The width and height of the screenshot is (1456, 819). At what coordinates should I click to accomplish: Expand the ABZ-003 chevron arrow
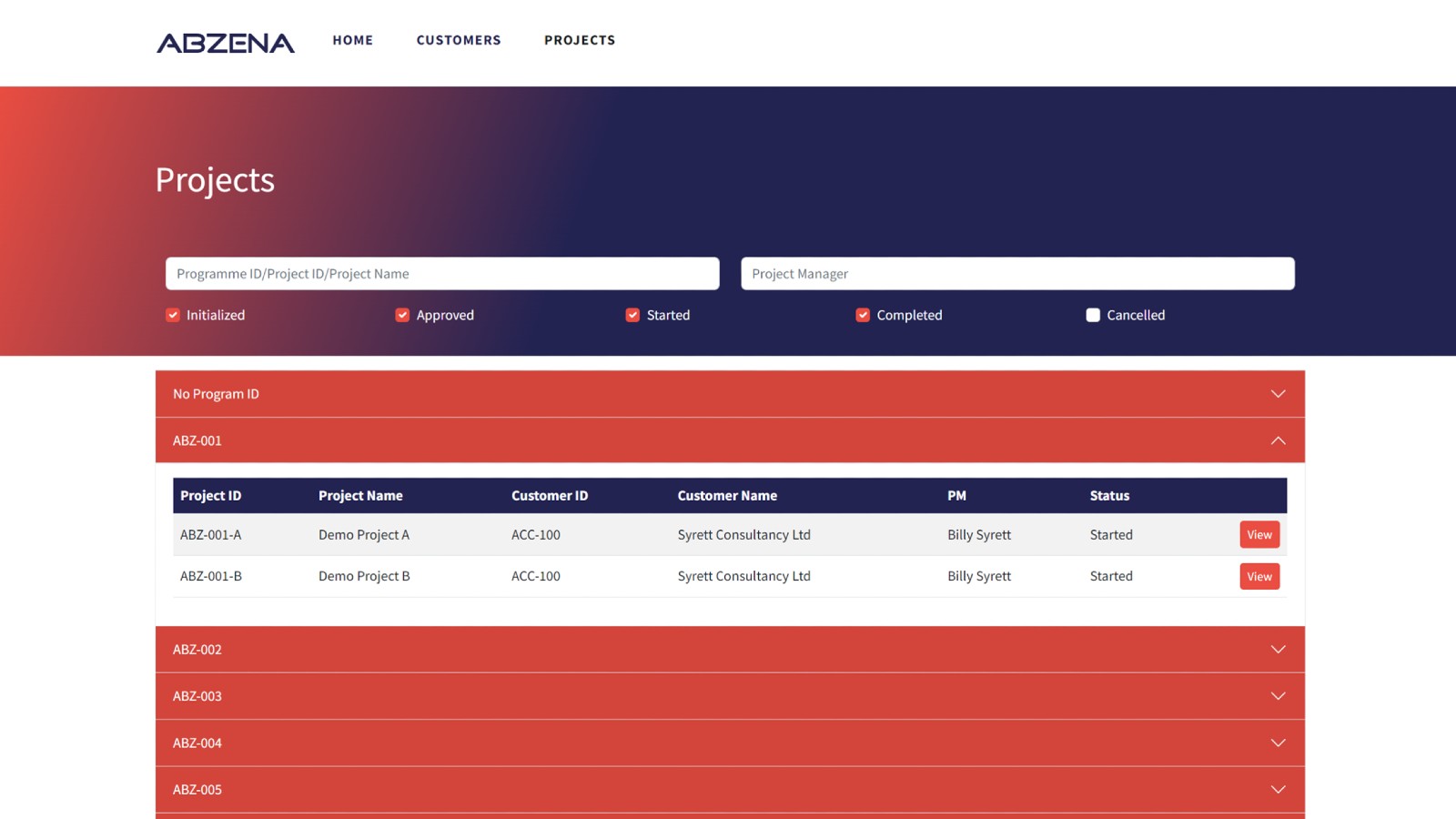(x=1278, y=696)
